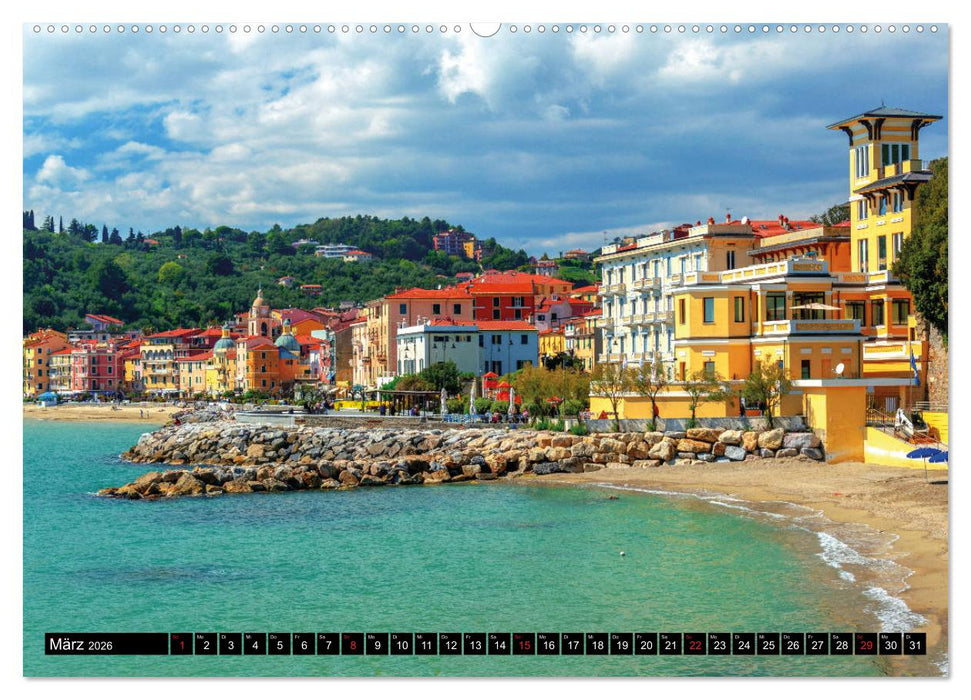Click the green church dome in town
Image resolution: width=971 pixels, height=700 pixels.
click(x=287, y=341)
